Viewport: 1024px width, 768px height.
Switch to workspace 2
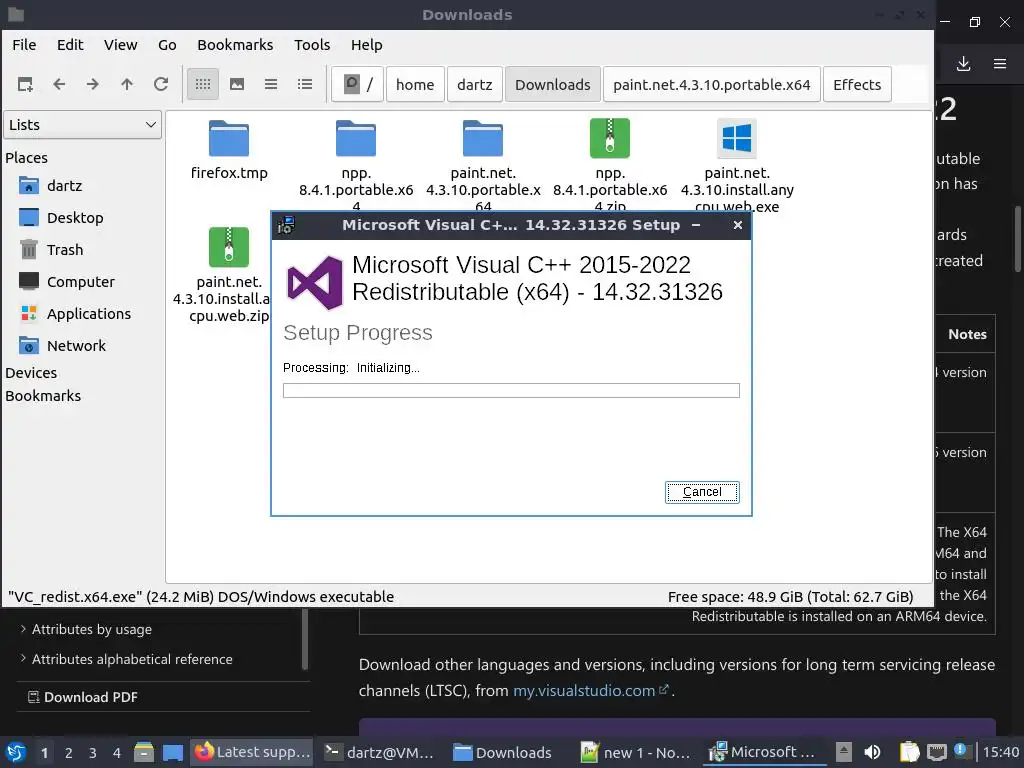(x=69, y=753)
